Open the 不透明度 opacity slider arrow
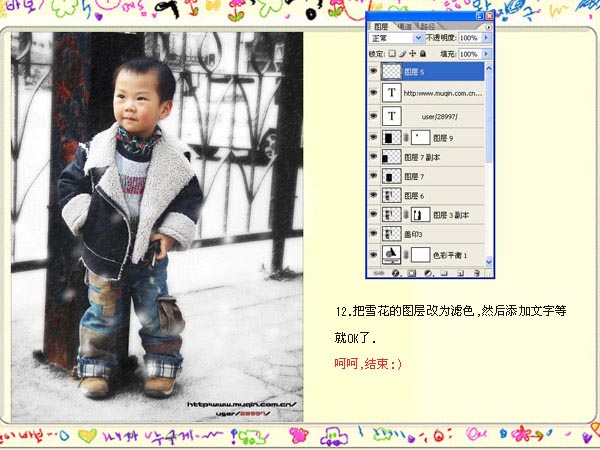The height and width of the screenshot is (450, 600). point(487,38)
